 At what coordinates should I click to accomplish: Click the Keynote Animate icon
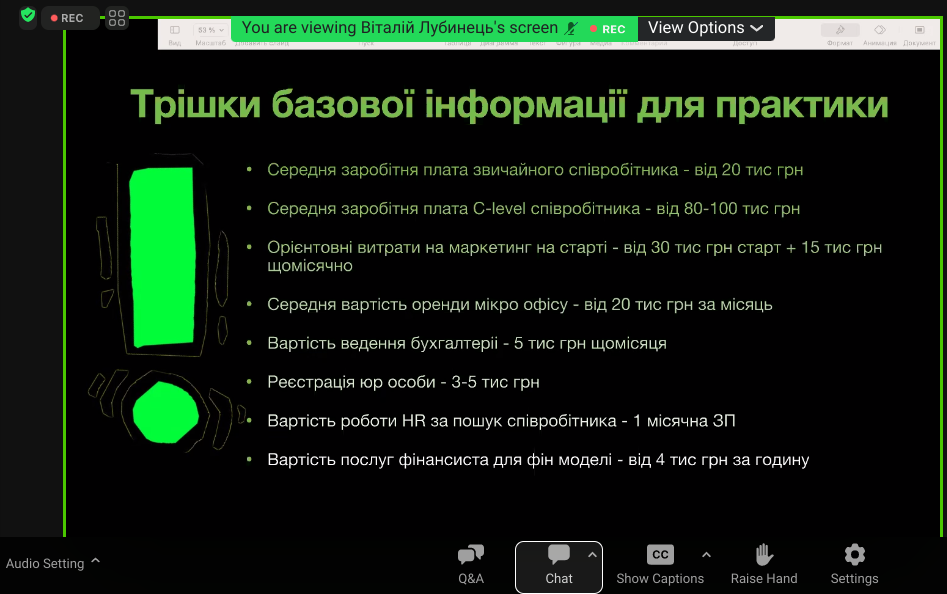pyautogui.click(x=880, y=30)
